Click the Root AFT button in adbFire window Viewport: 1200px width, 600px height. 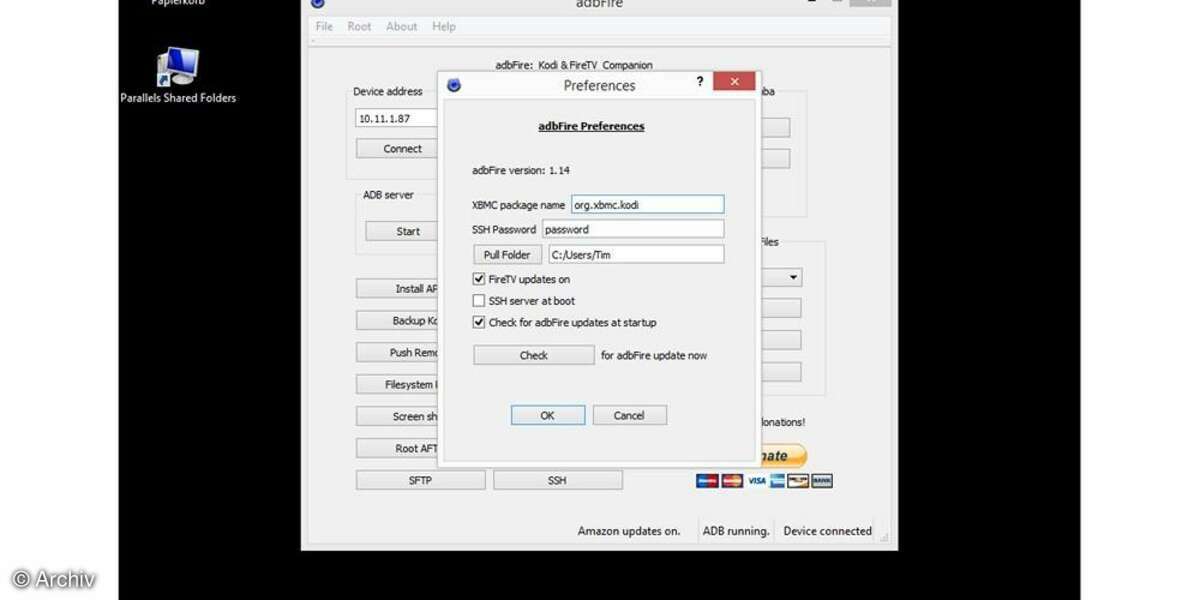pos(397,448)
